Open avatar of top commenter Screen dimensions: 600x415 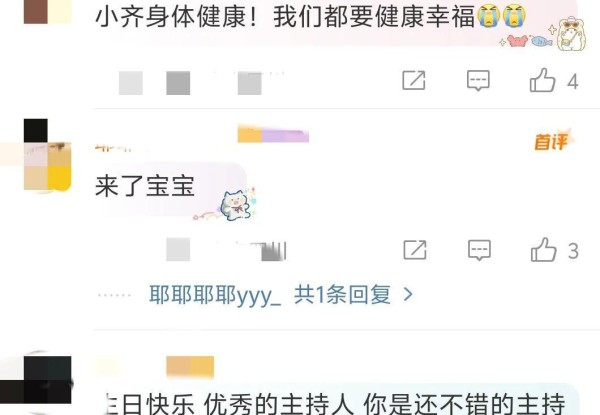coord(47,12)
